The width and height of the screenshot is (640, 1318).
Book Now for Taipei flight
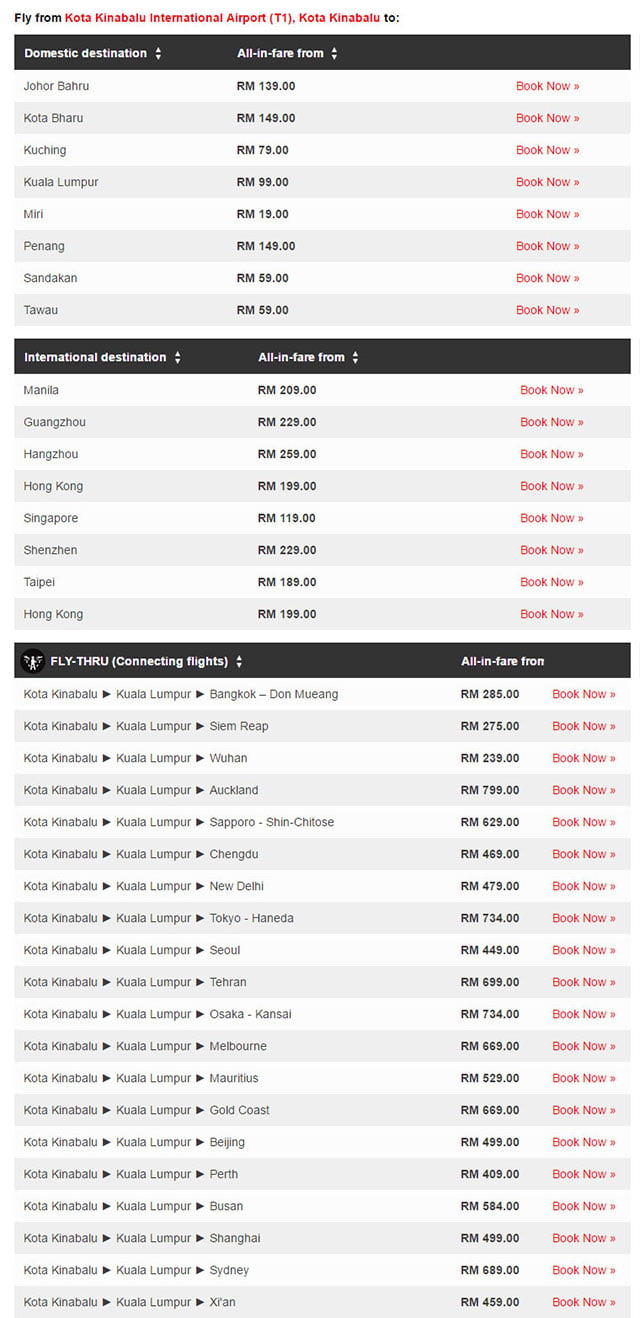552,582
